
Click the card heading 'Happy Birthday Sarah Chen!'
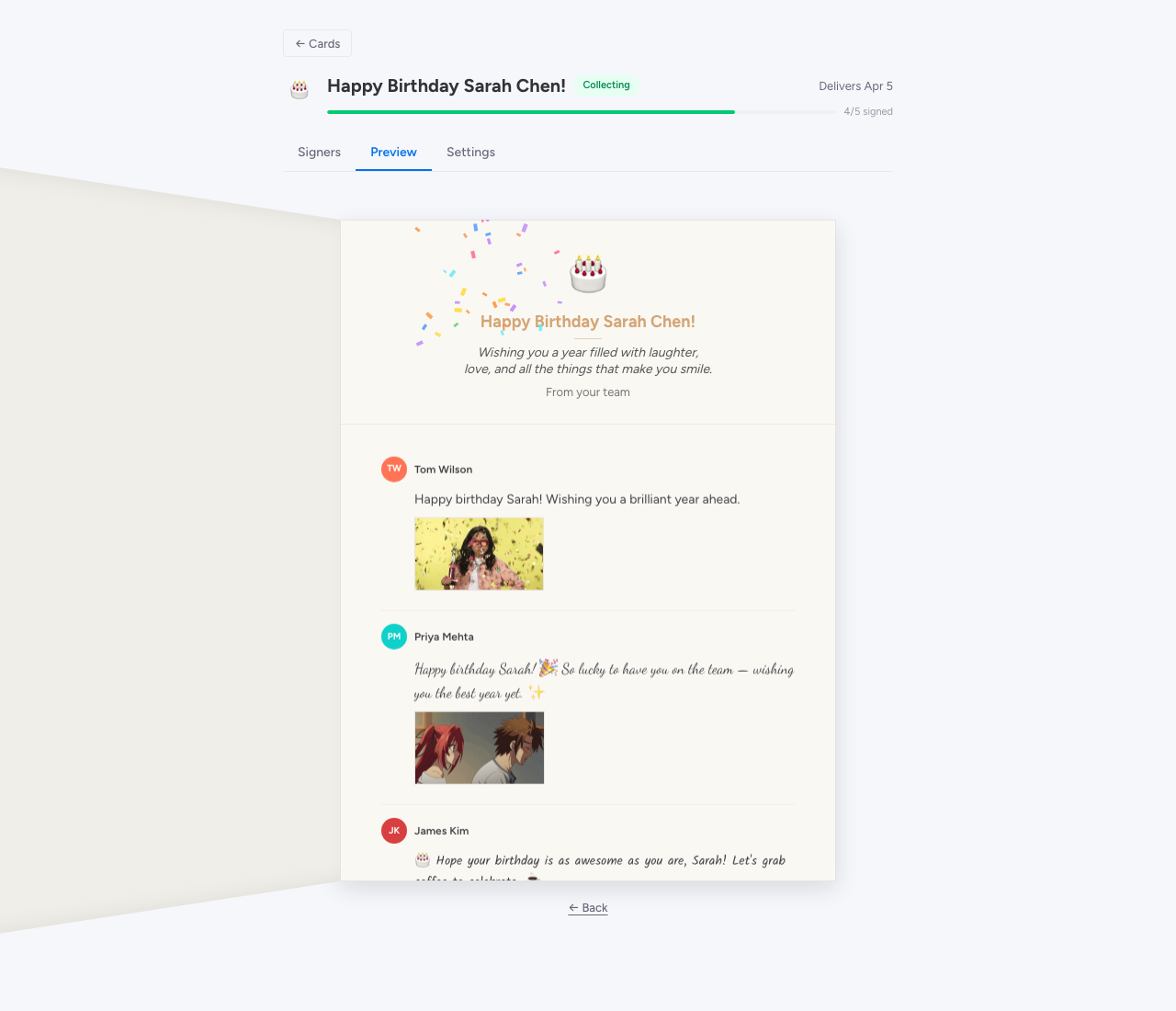click(x=588, y=322)
